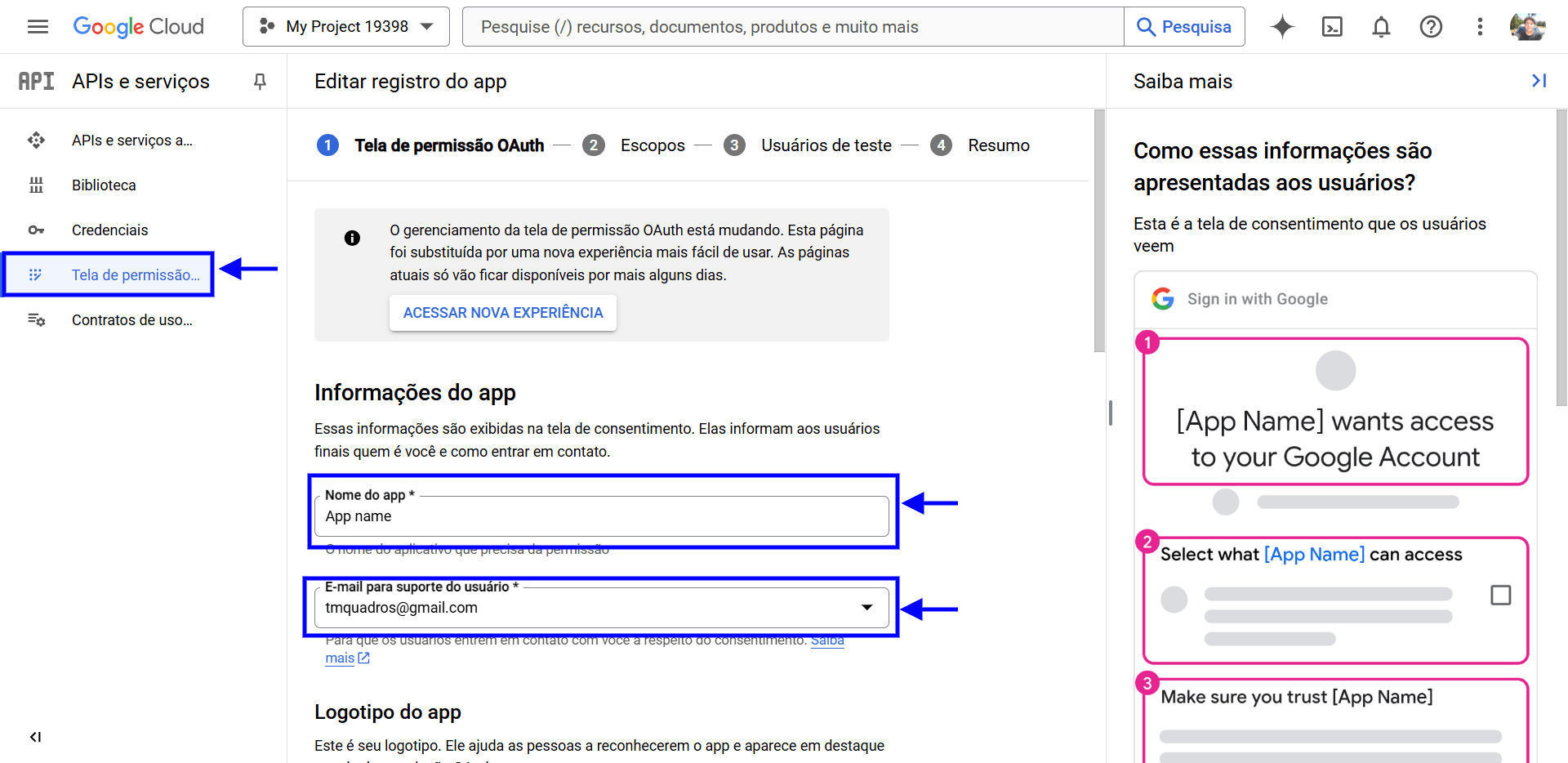Go to step 3 Usuários de teste
The height and width of the screenshot is (763, 1568).
(808, 145)
